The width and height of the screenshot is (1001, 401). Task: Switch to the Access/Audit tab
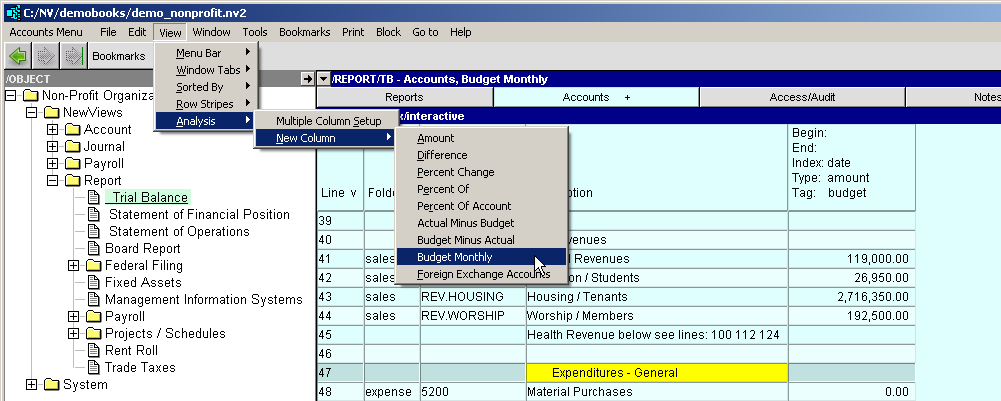tap(801, 97)
